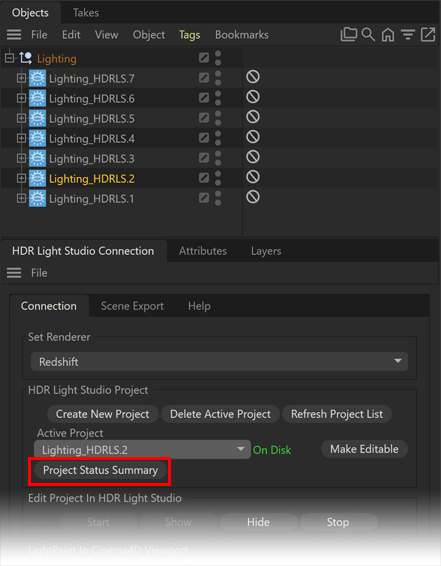Open the Set Renderer Redshift dropdown
The image size is (441, 566).
point(219,362)
